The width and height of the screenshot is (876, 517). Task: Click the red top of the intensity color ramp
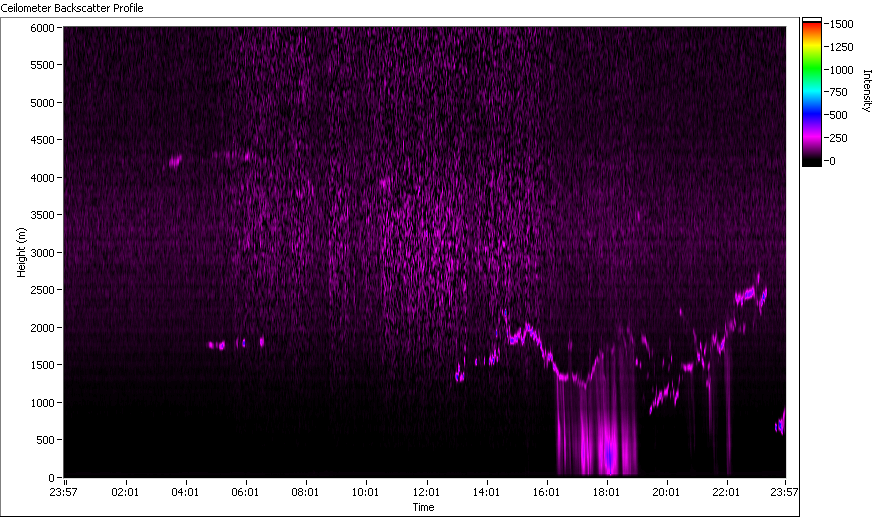pyautogui.click(x=812, y=27)
